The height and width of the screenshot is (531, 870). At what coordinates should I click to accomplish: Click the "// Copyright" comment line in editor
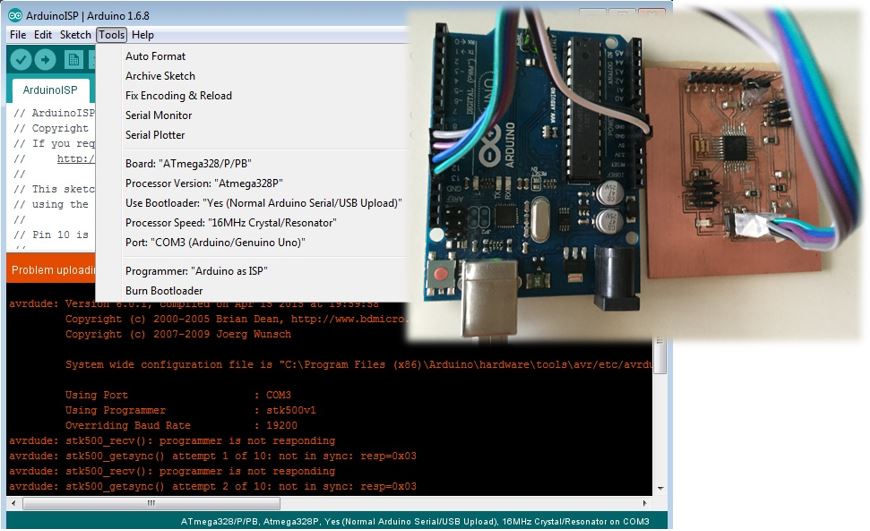pyautogui.click(x=51, y=128)
